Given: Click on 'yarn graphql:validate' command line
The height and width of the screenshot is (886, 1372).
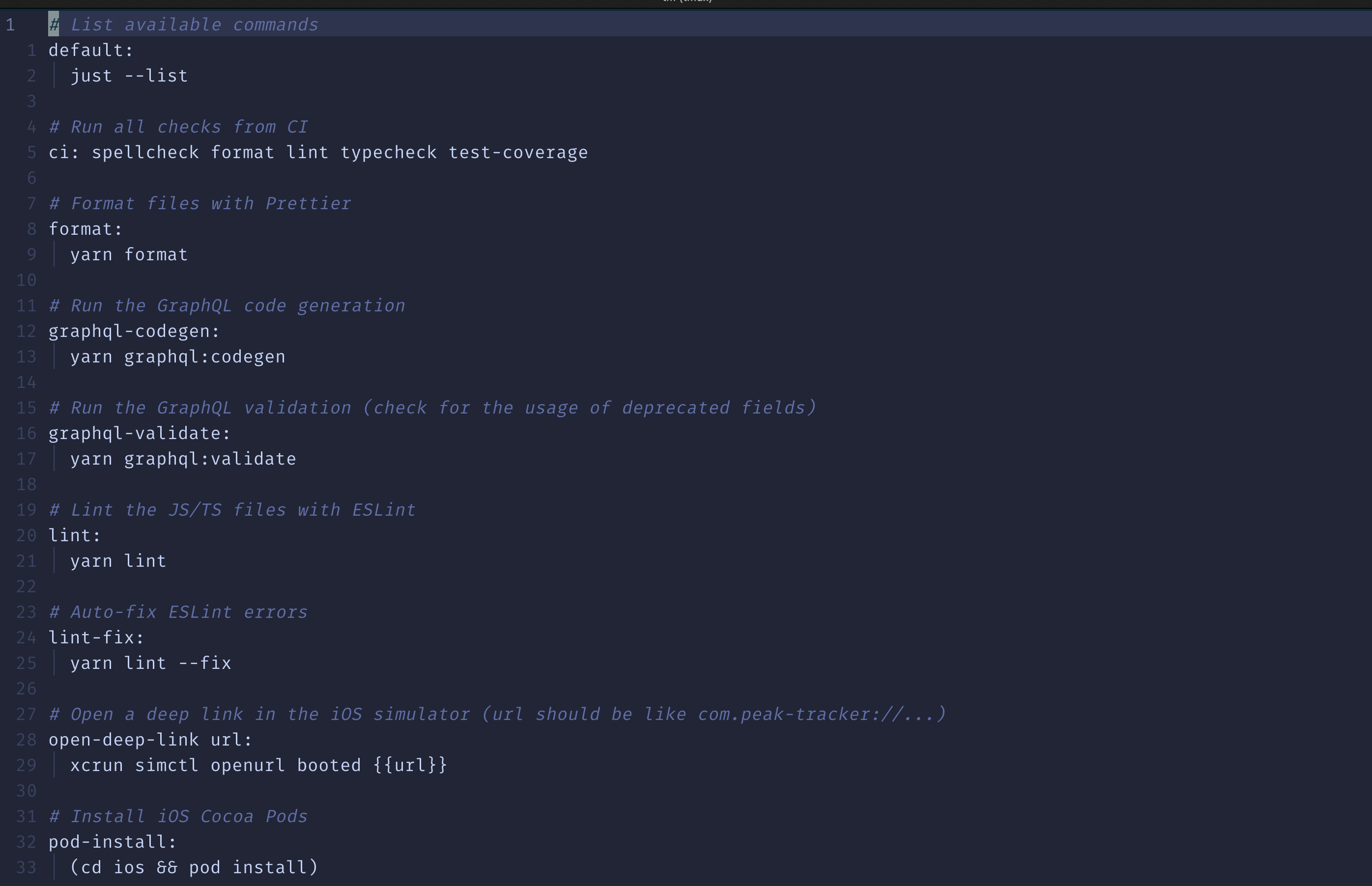Looking at the screenshot, I should click(x=183, y=459).
